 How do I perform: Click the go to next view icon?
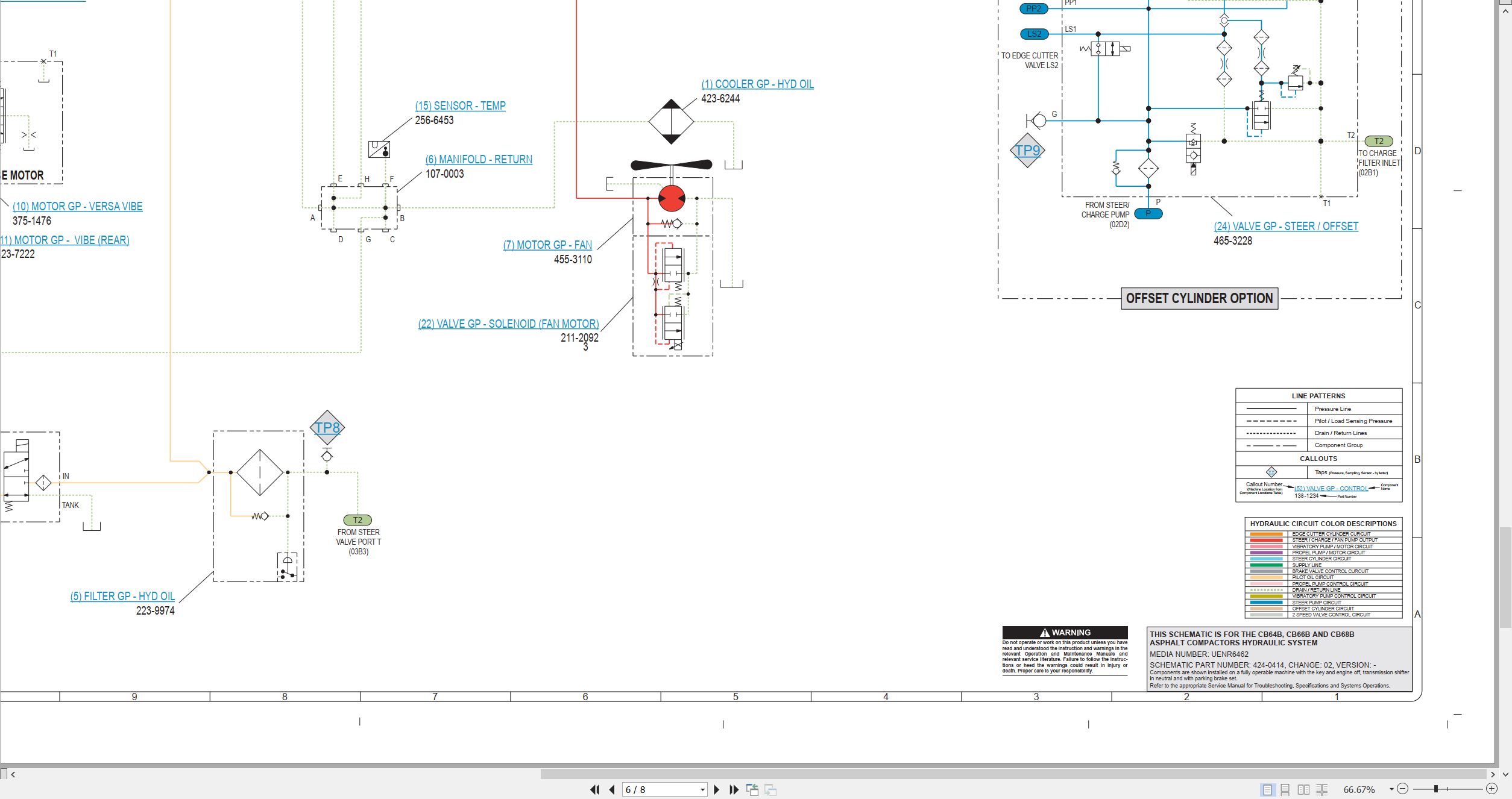[x=770, y=789]
